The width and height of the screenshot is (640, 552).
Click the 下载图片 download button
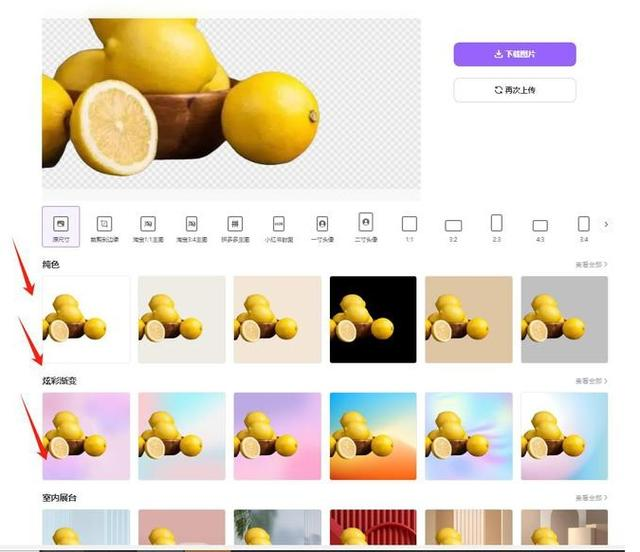(x=514, y=54)
